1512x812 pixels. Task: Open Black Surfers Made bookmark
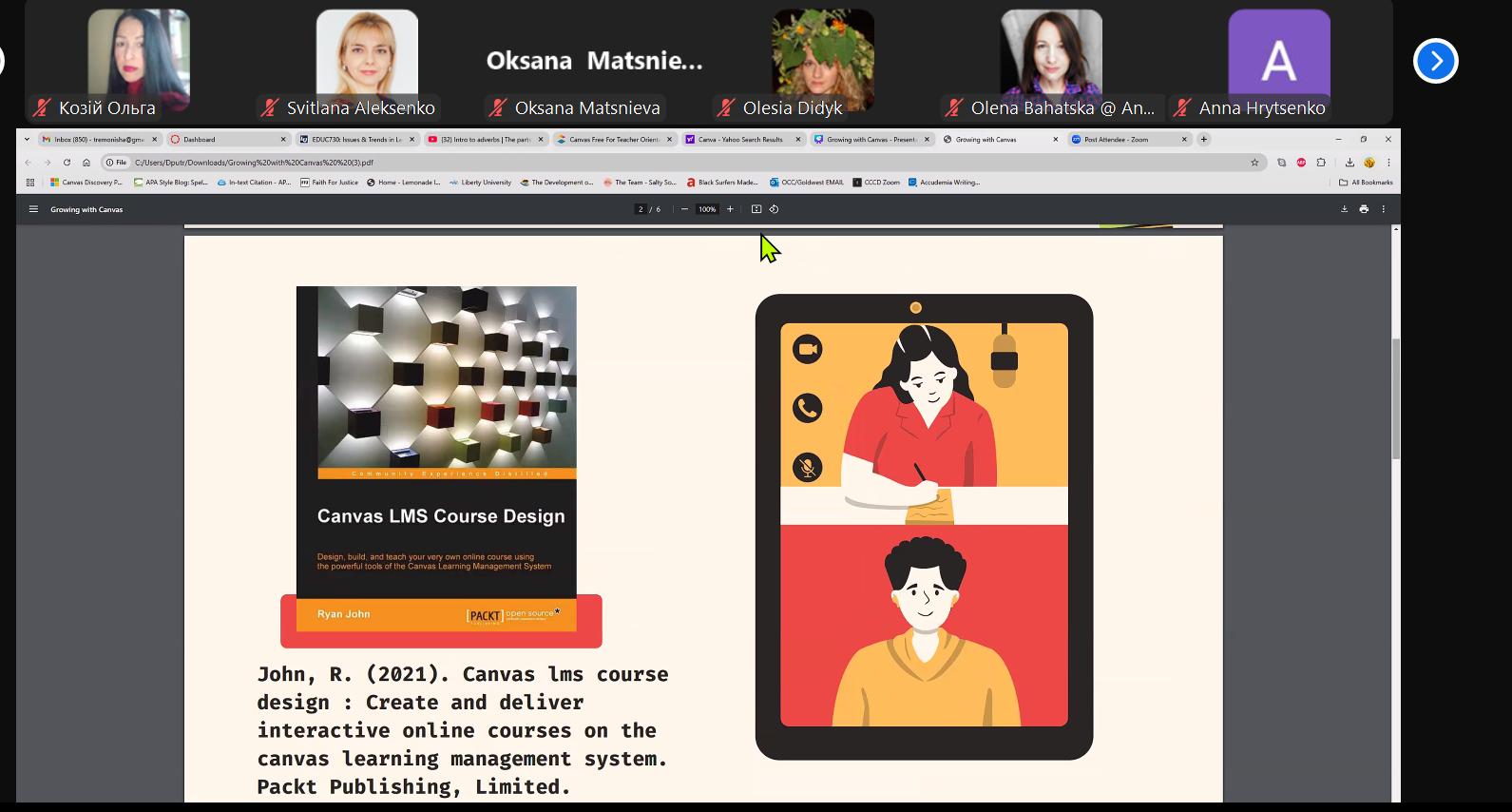pyautogui.click(x=722, y=183)
